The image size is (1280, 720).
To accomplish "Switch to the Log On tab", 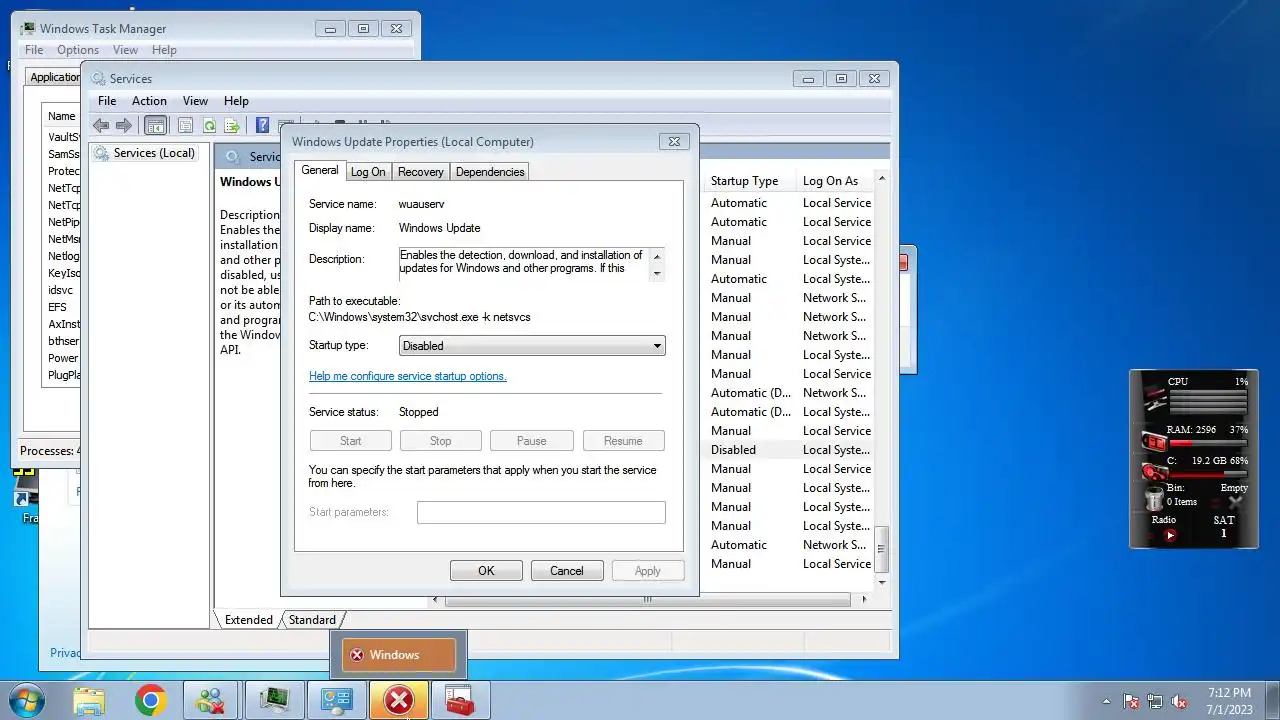I will tap(368, 172).
